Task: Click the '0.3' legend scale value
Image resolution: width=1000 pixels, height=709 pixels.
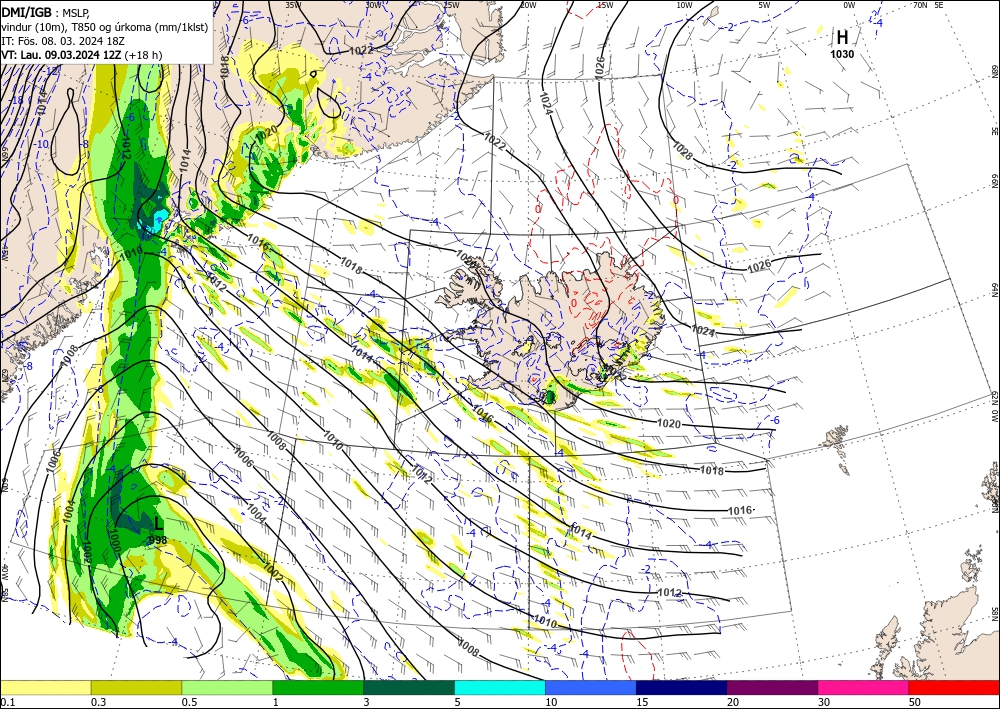Action: point(98,702)
